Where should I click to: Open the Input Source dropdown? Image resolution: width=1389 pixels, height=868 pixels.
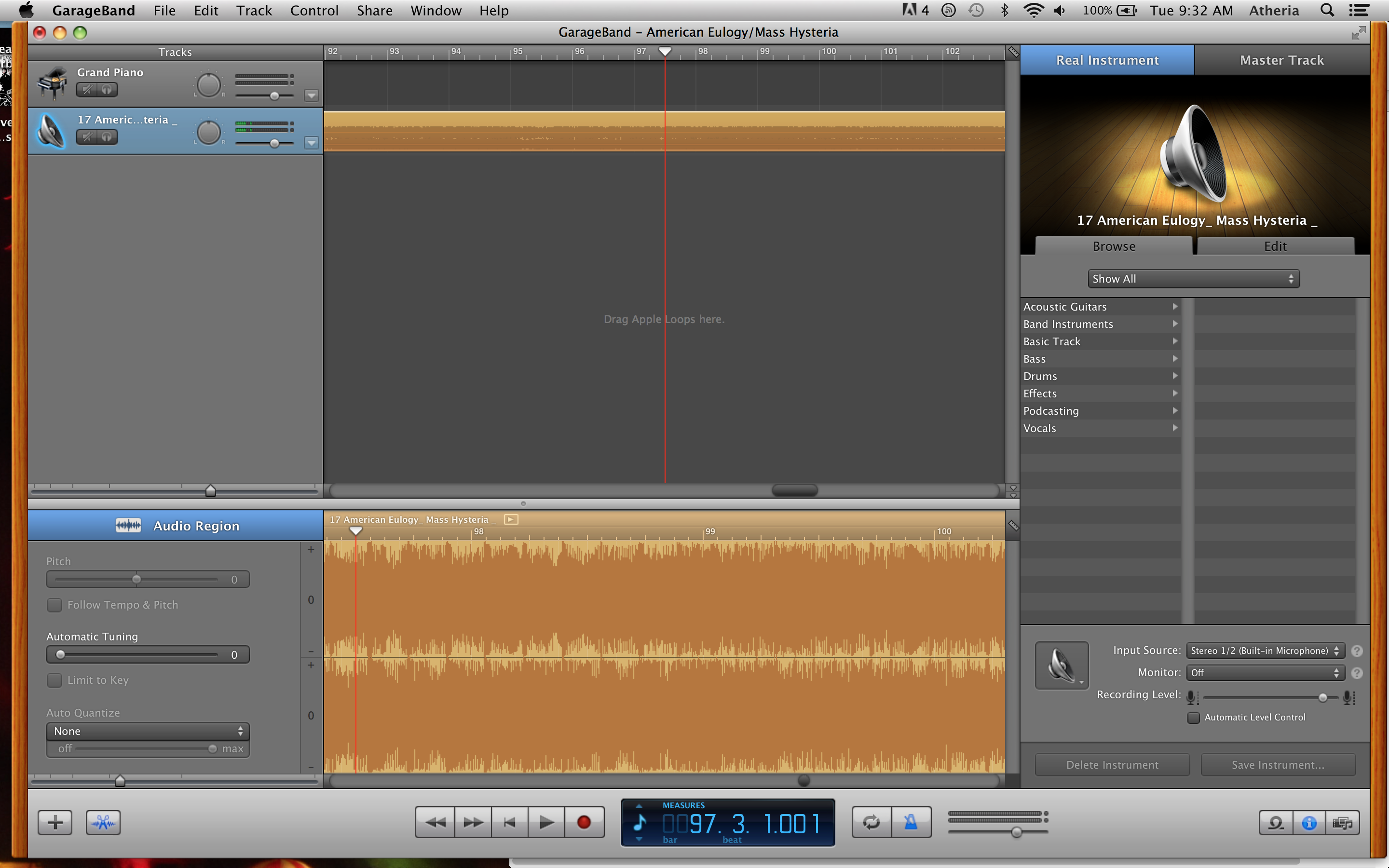pos(1266,651)
